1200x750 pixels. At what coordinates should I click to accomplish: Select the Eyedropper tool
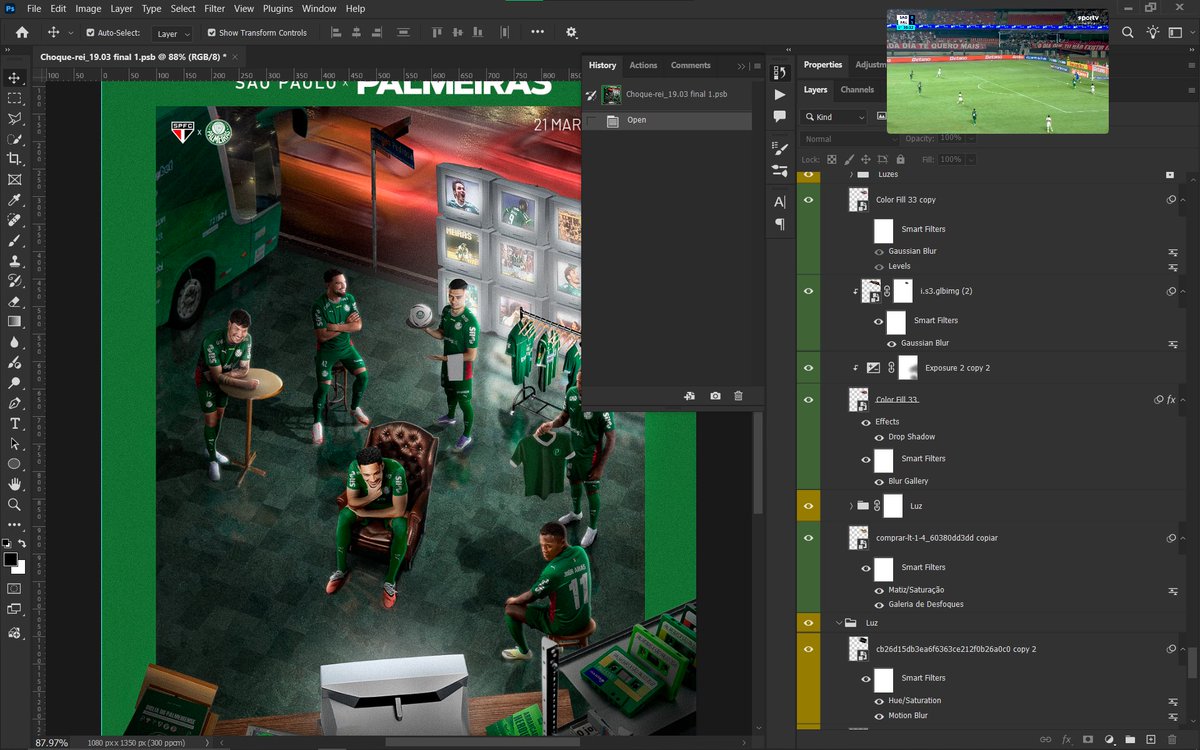tap(14, 200)
